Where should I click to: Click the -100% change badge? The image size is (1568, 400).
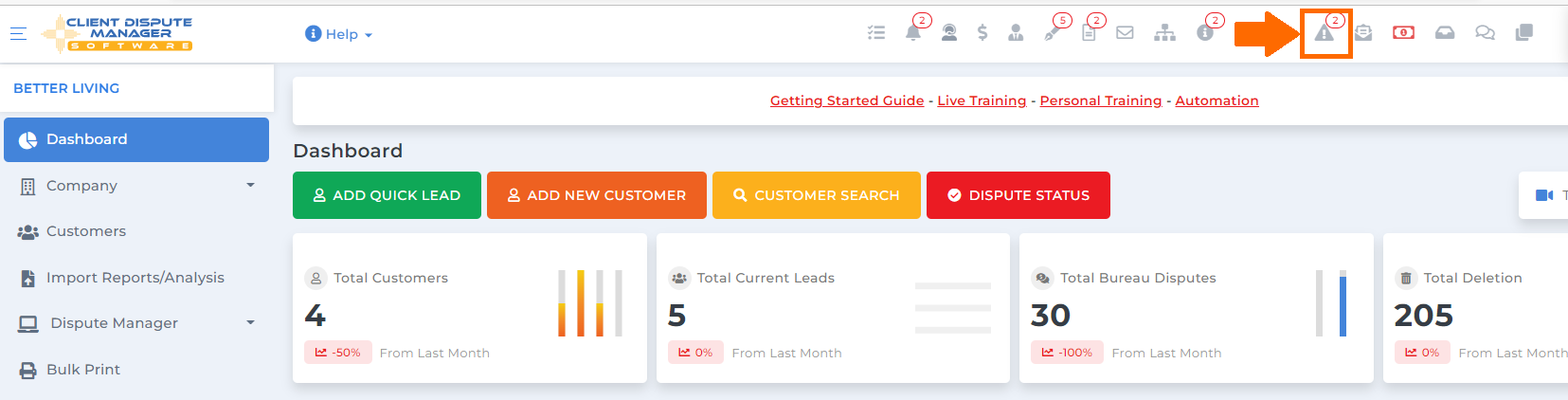(x=1067, y=353)
